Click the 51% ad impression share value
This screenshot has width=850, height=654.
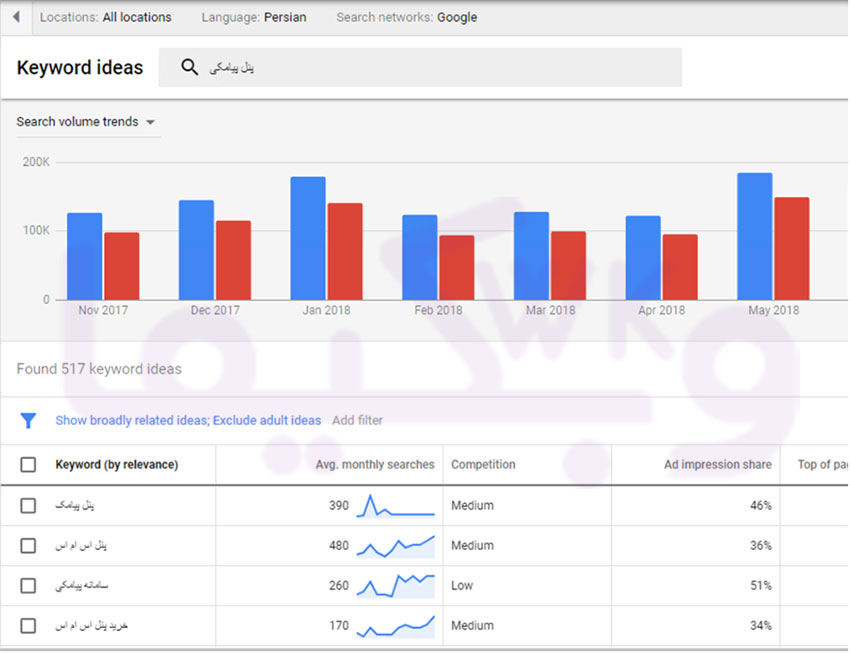pos(761,586)
